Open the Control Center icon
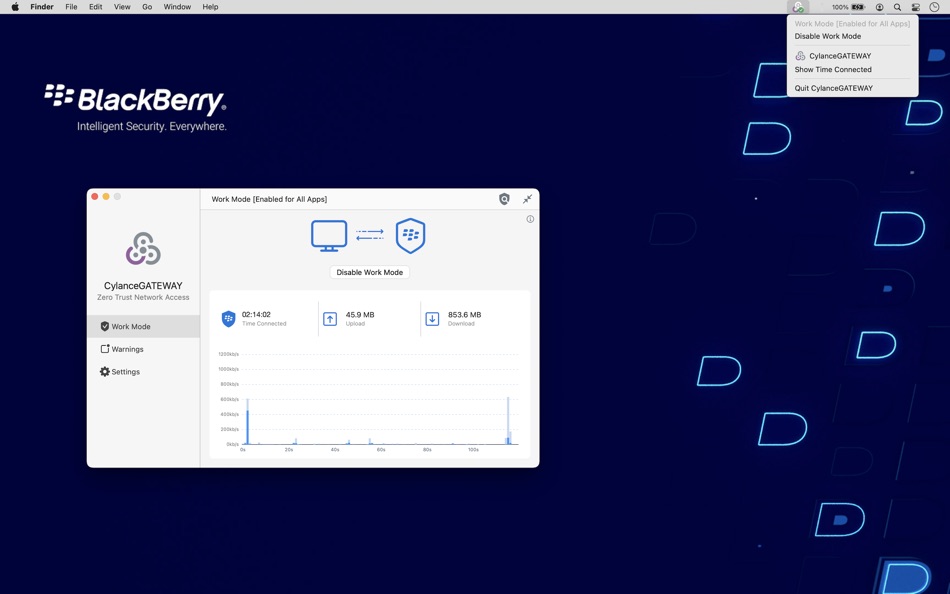 click(916, 7)
